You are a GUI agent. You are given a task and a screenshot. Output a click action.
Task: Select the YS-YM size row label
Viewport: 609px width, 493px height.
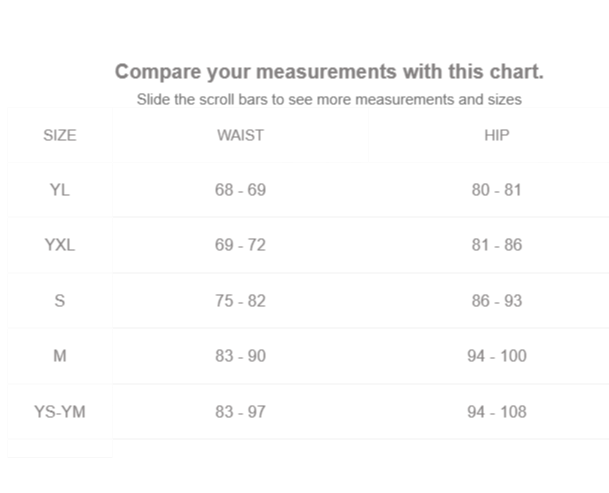(60, 412)
